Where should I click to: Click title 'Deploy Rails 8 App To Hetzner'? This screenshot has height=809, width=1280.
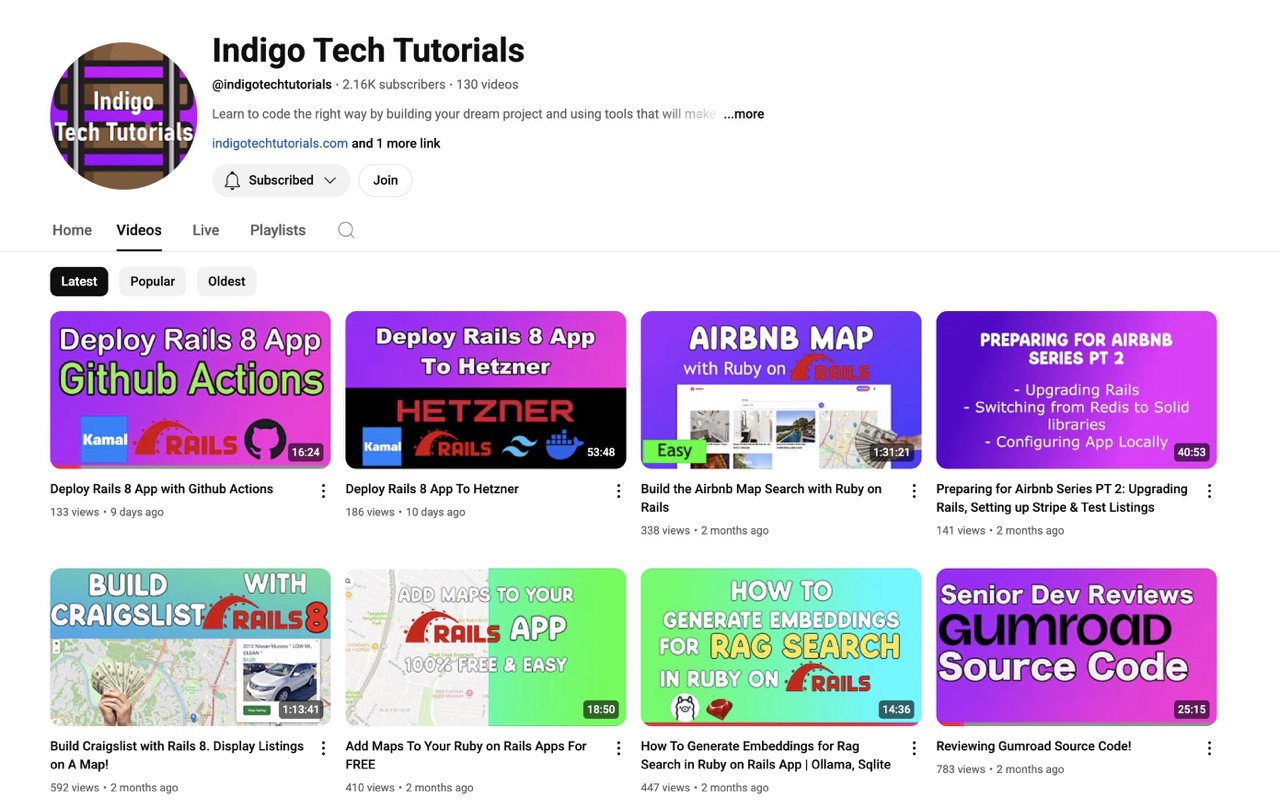[x=432, y=489]
